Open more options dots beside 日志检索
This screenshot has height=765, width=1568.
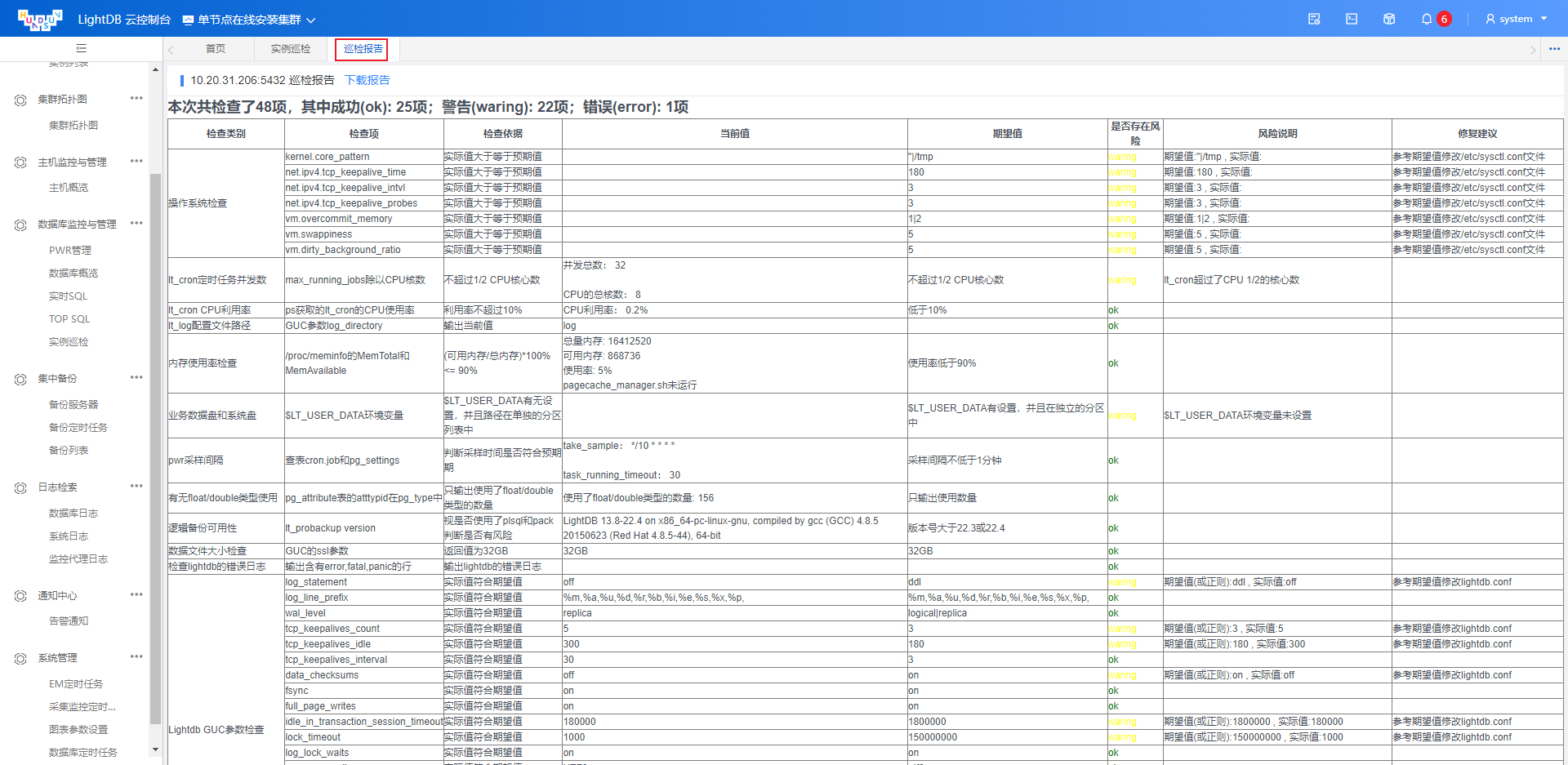click(x=136, y=486)
